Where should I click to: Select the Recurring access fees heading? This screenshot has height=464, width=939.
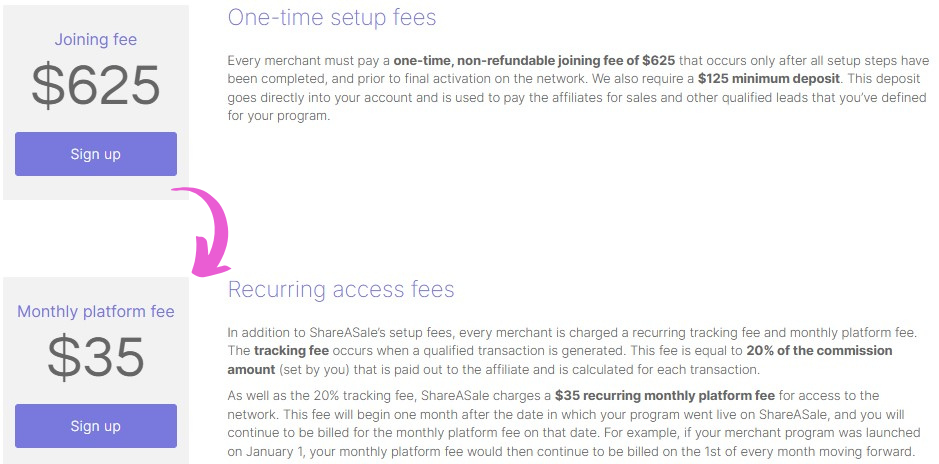[341, 290]
